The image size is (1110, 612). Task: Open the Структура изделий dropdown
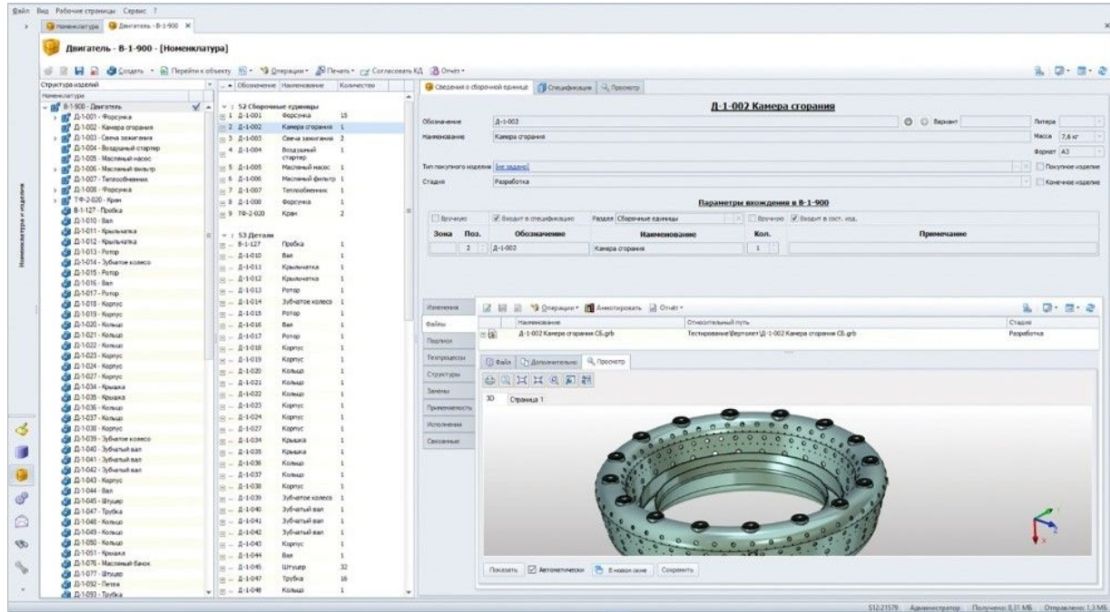click(209, 85)
